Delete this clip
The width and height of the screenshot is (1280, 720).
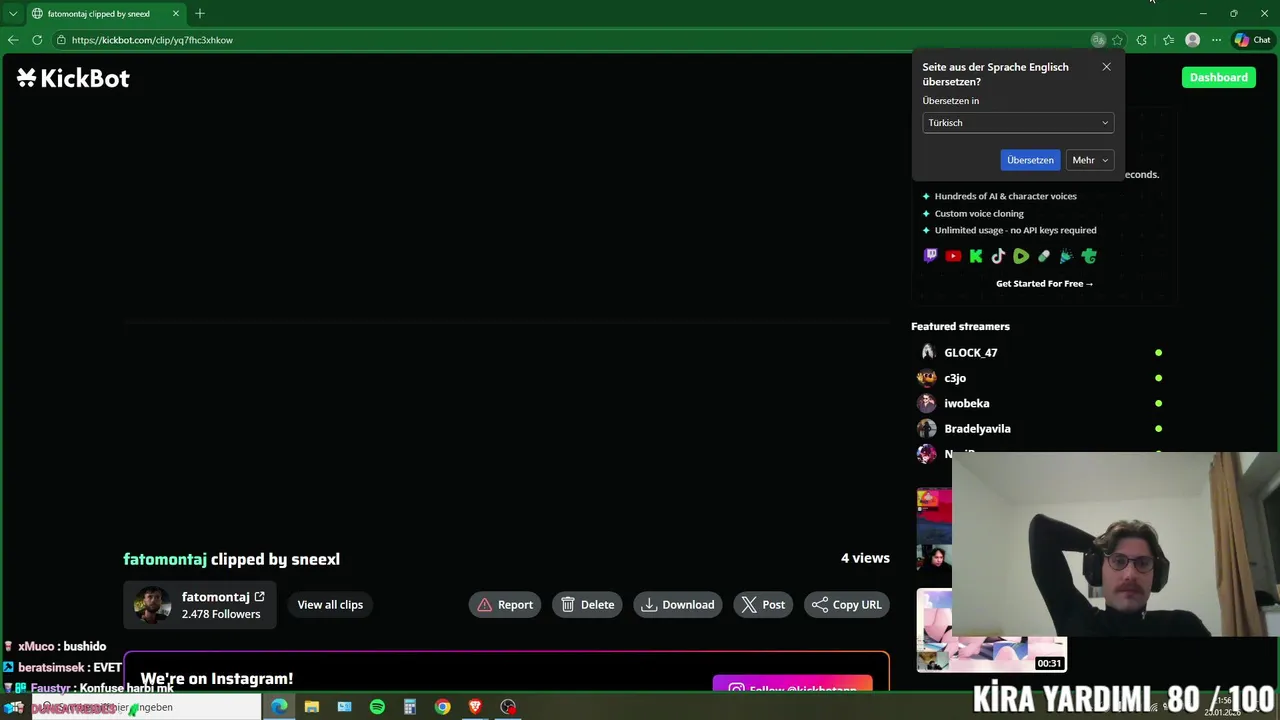pyautogui.click(x=587, y=604)
